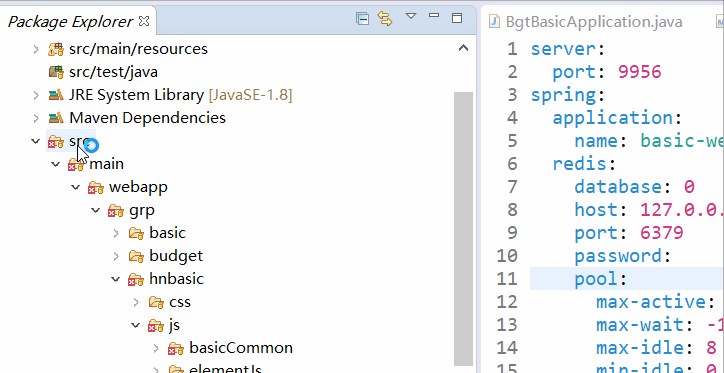This screenshot has width=724, height=373.
Task: Select the basic folder label
Action: (x=168, y=233)
